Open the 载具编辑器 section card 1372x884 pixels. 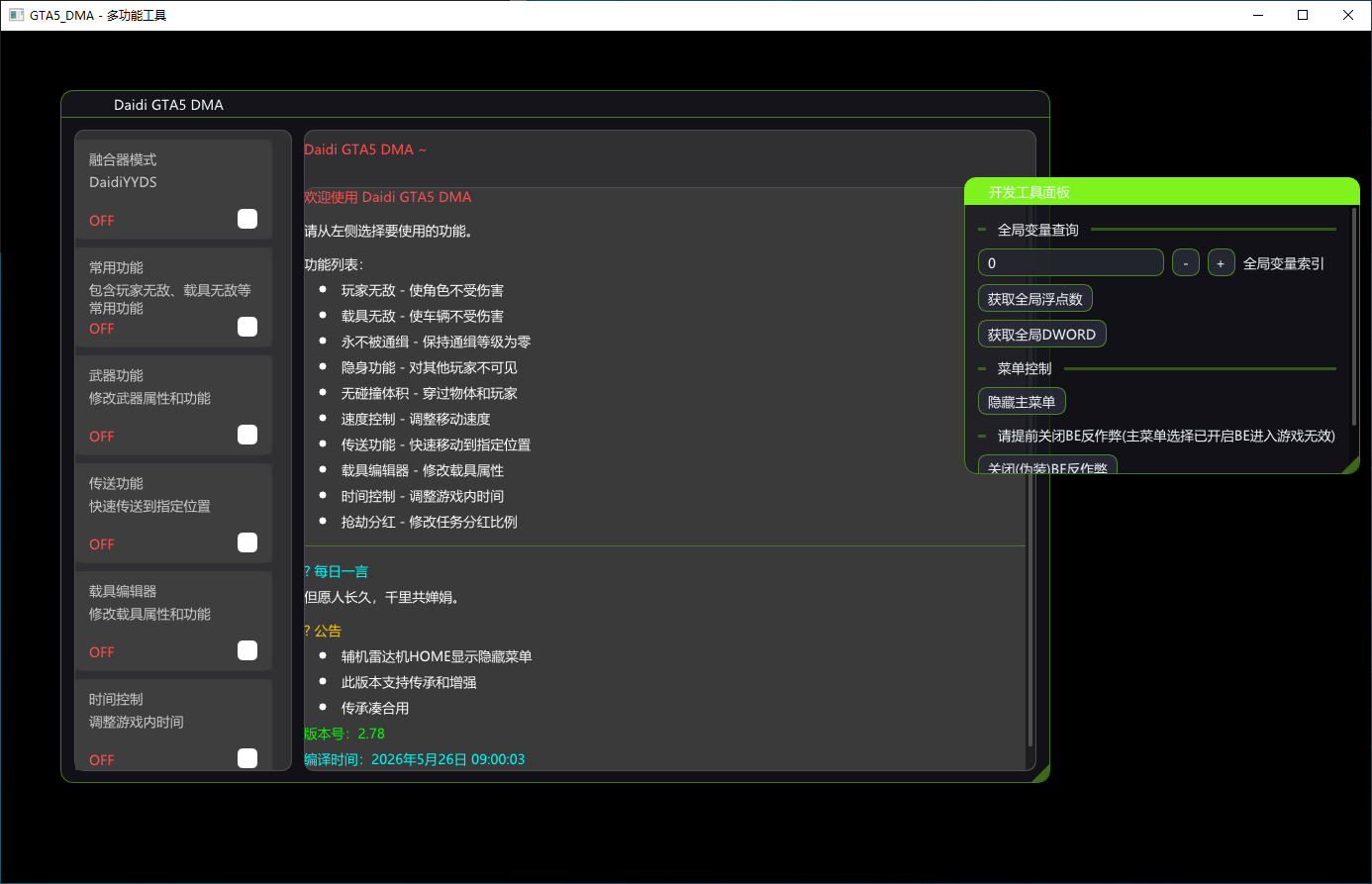point(173,621)
